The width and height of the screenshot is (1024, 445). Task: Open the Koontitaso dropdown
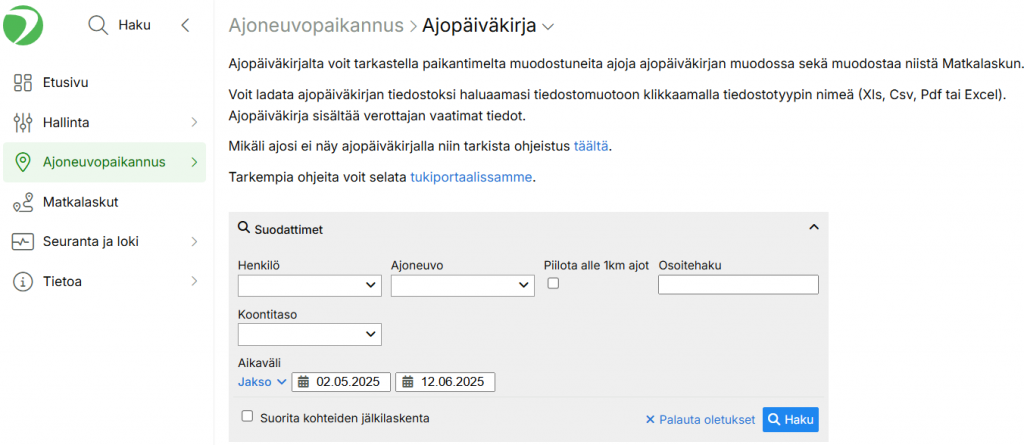309,334
